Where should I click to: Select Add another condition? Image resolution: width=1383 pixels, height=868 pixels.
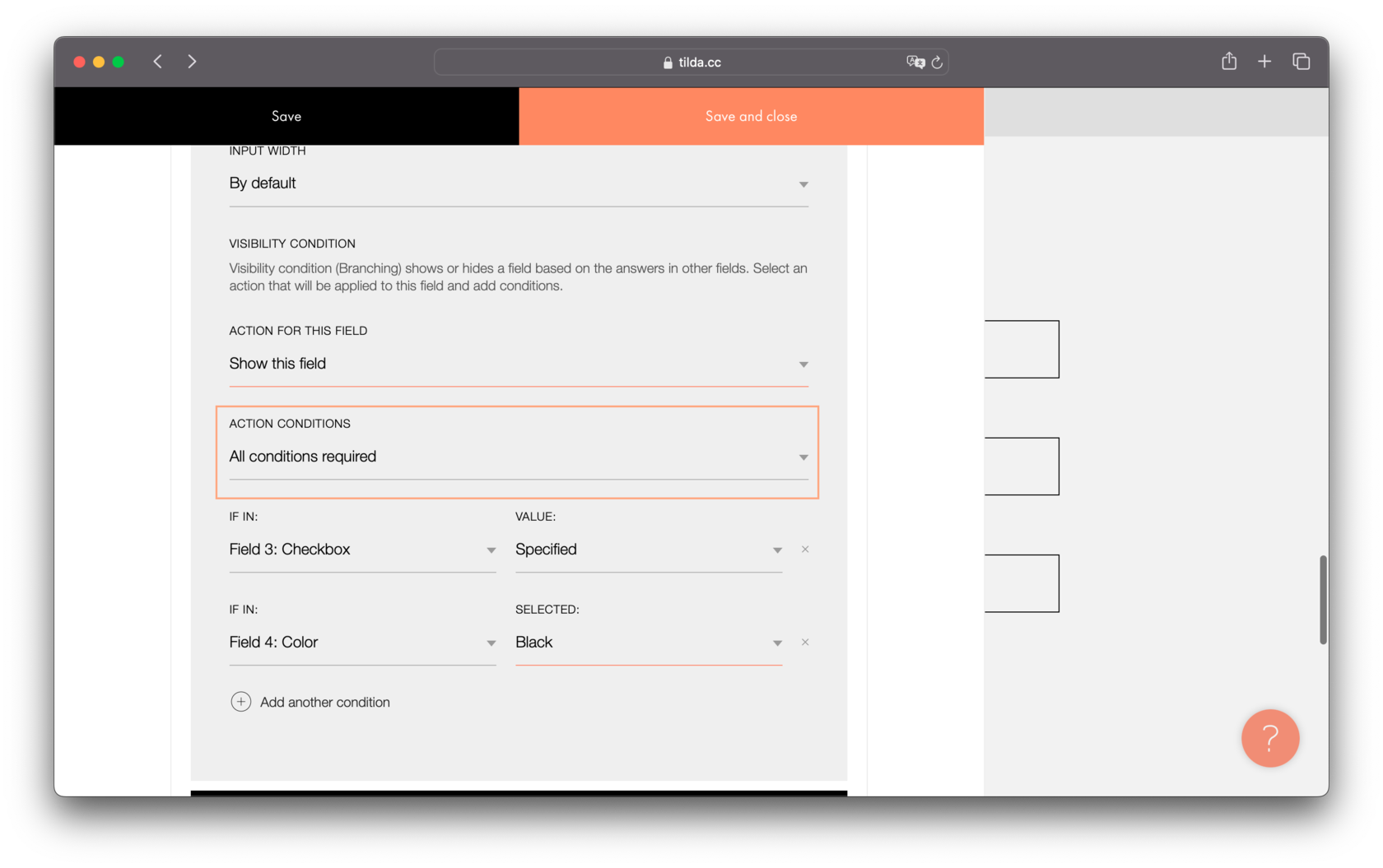coord(324,702)
